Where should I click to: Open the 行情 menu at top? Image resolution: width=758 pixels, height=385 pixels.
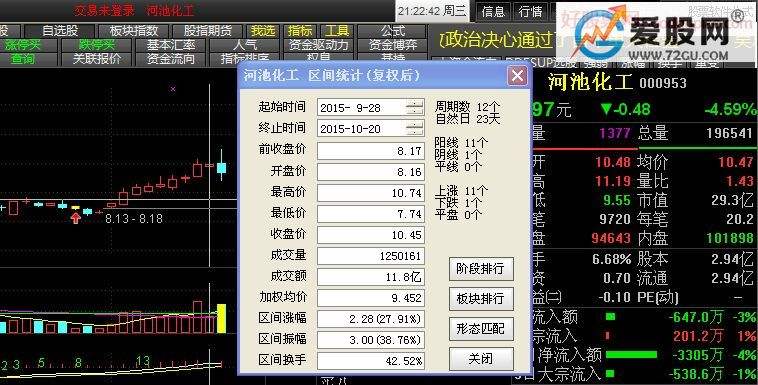(x=530, y=12)
